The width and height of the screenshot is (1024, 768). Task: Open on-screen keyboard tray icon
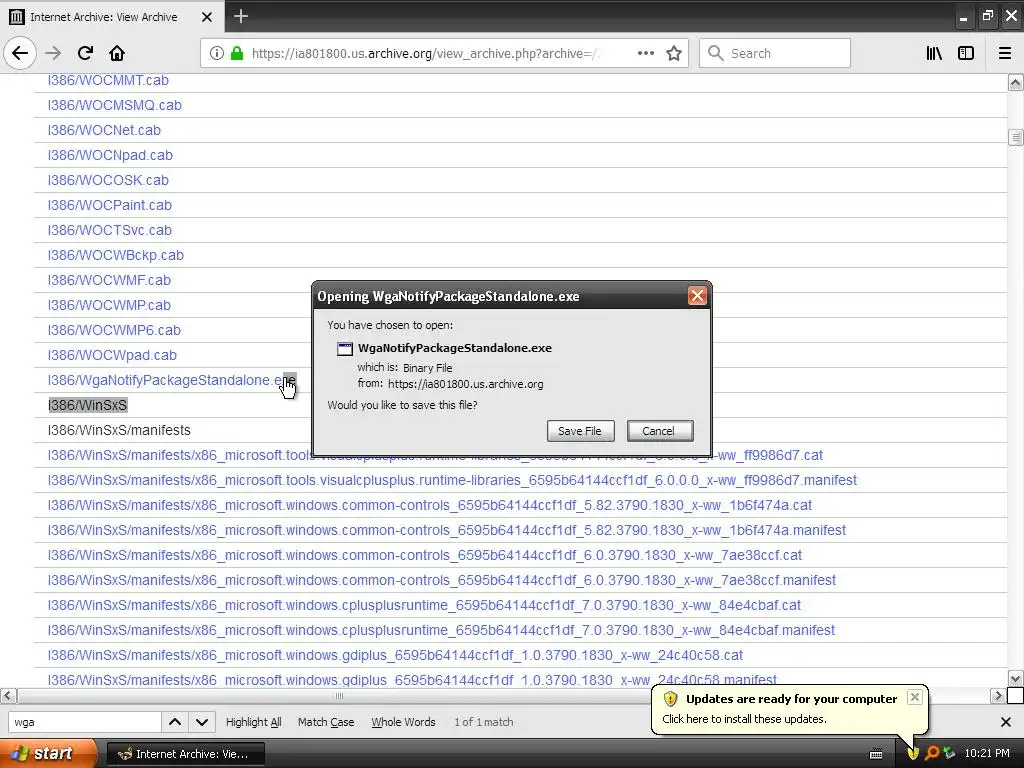[x=876, y=754]
